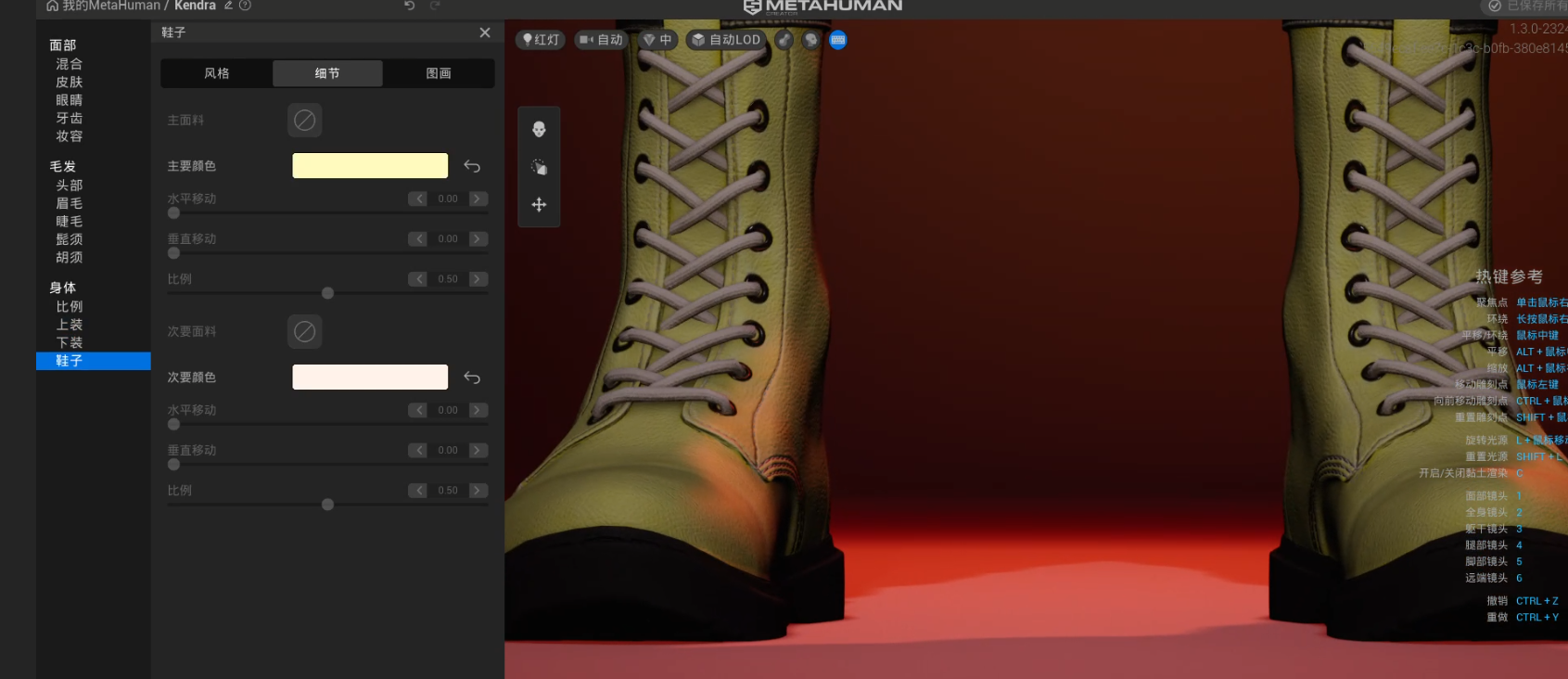Increase the secondary 比例 value
1568x679 pixels.
click(478, 490)
